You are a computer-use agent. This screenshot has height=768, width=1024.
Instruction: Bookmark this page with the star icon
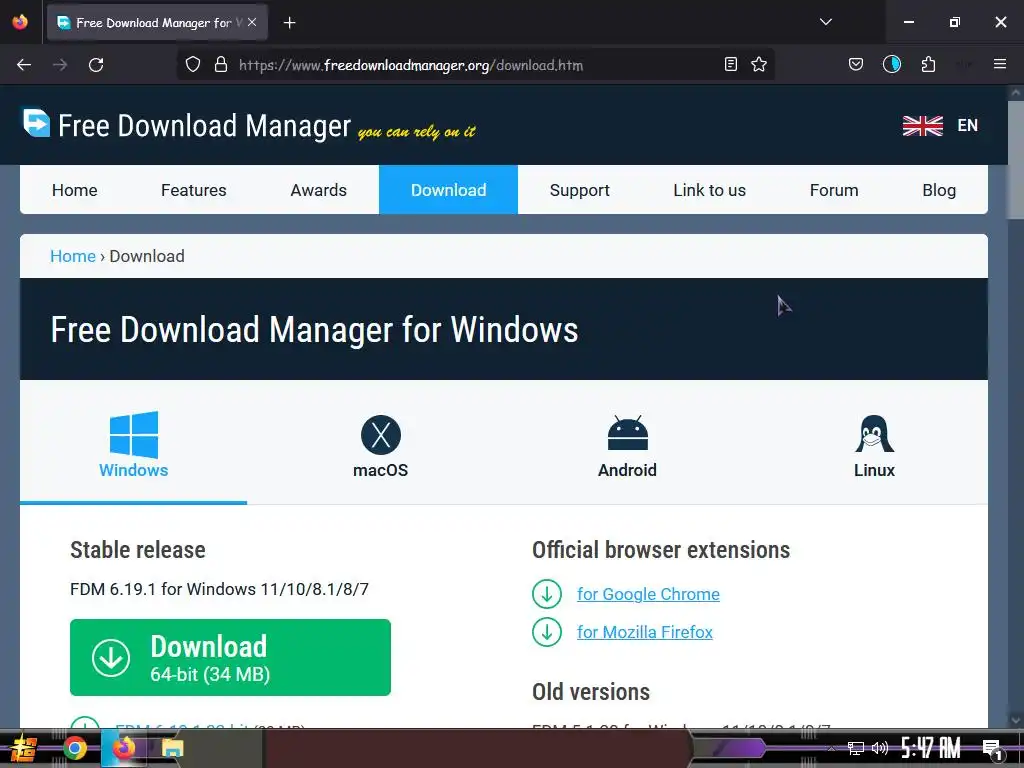pyautogui.click(x=759, y=64)
